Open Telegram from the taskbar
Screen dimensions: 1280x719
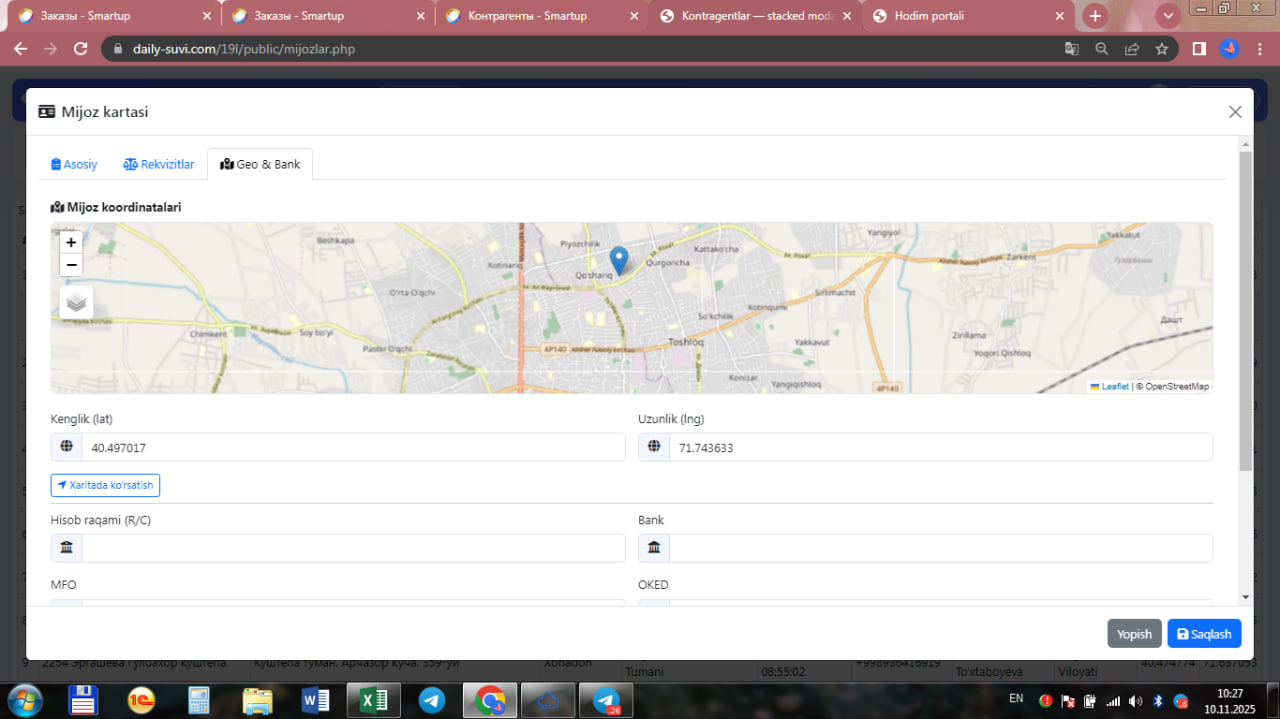click(432, 701)
